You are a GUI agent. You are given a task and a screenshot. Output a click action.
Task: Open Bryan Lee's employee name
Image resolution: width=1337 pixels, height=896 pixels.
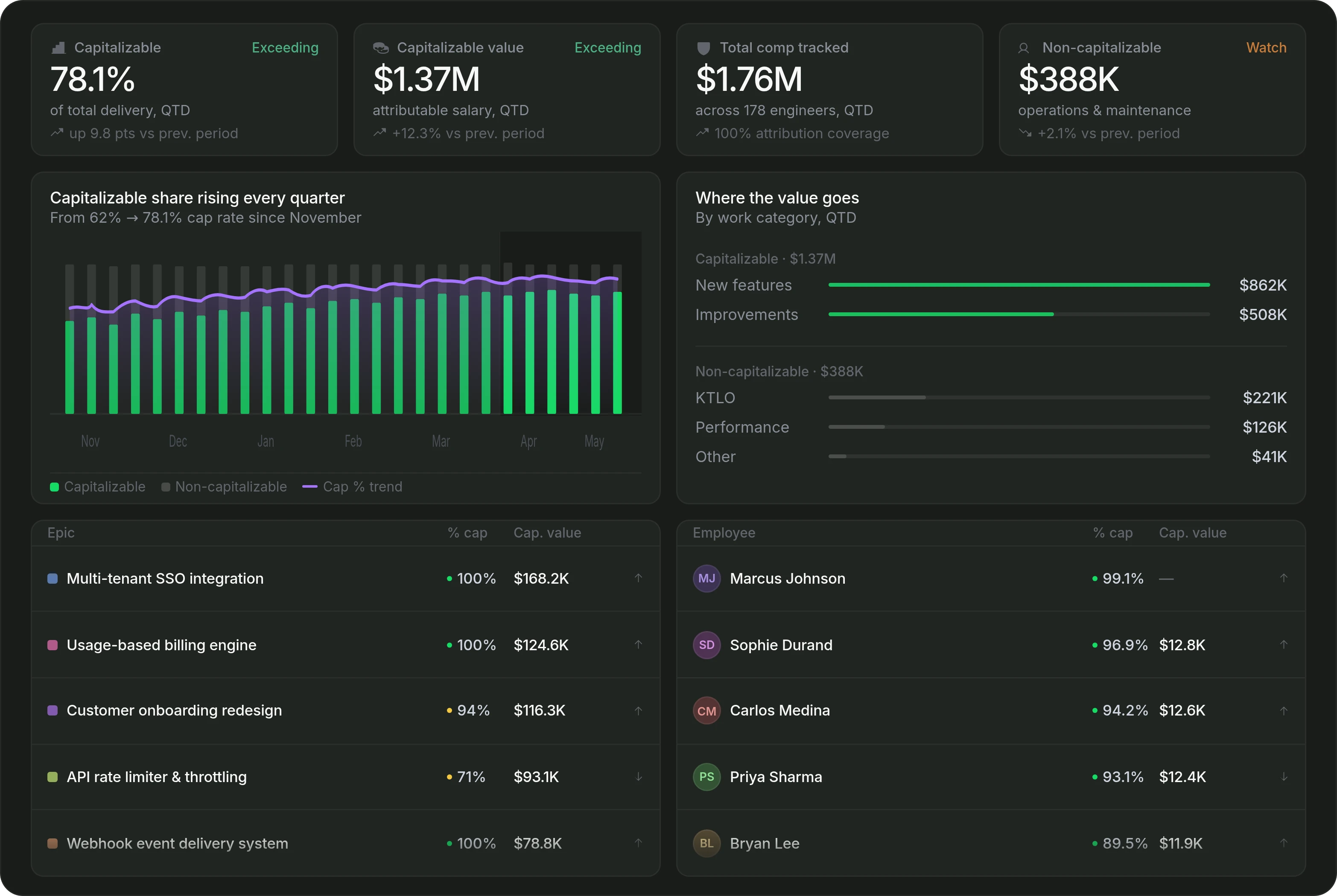point(765,844)
